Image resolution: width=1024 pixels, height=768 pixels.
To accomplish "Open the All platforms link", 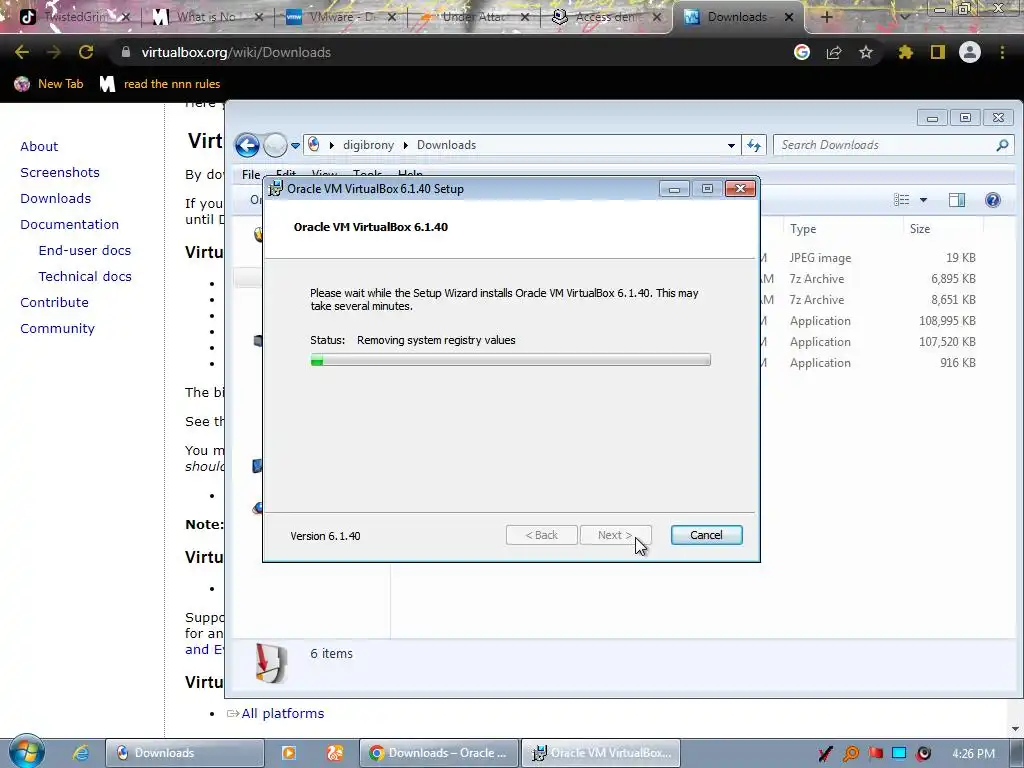I will coord(282,714).
